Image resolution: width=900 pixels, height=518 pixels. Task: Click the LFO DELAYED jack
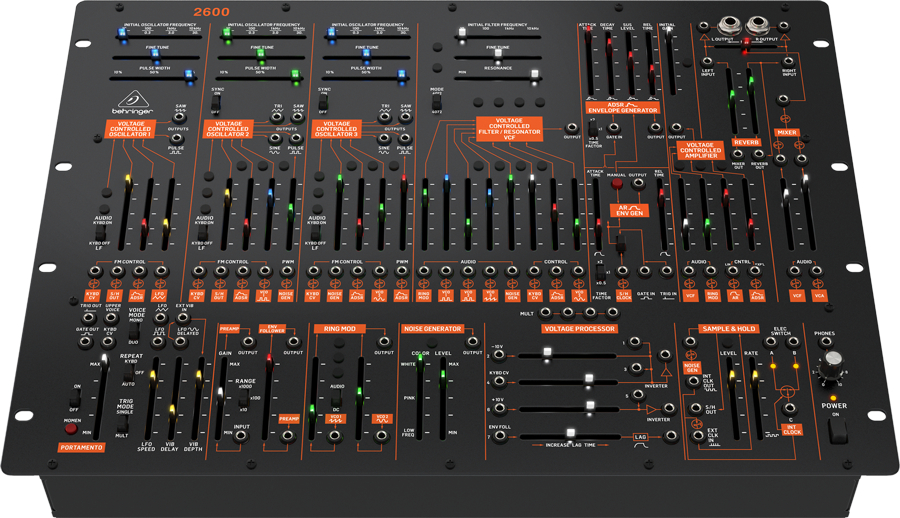pyautogui.click(x=180, y=342)
